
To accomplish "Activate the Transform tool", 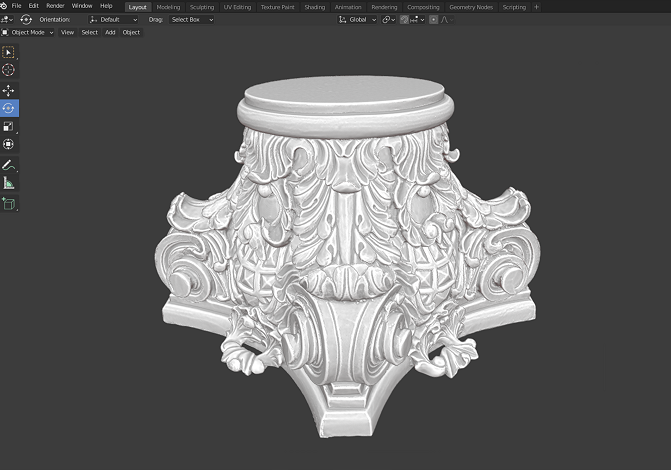I will click(9, 144).
